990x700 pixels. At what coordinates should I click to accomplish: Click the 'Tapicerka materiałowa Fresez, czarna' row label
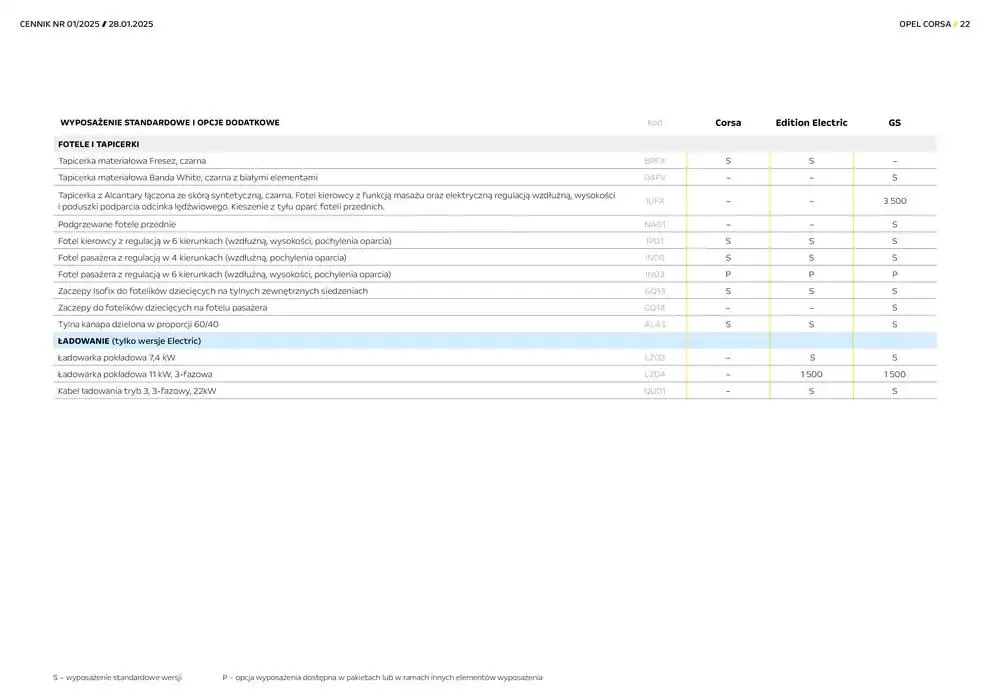pos(131,161)
